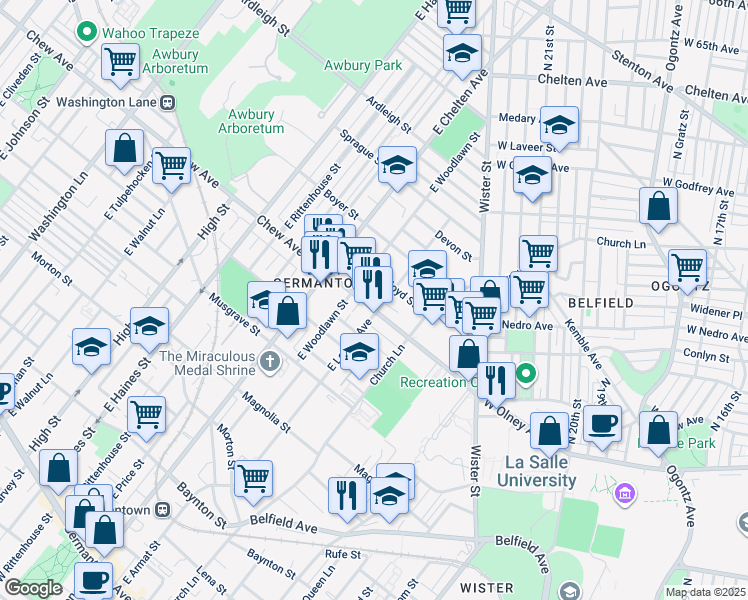Click the 'Washington Lane' station label
This screenshot has height=600, width=748.
(106, 102)
